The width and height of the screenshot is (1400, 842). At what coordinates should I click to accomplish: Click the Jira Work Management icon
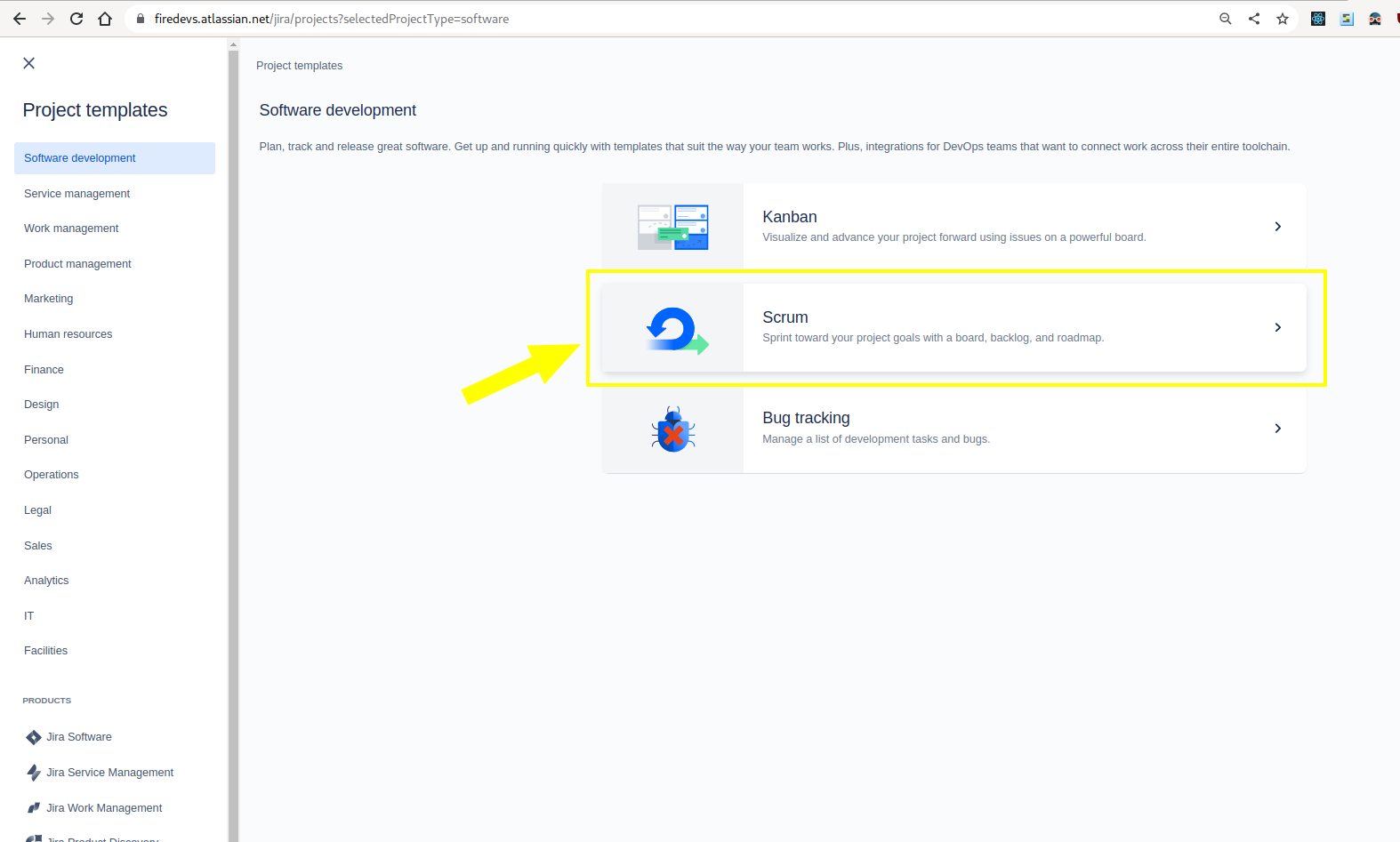[34, 808]
